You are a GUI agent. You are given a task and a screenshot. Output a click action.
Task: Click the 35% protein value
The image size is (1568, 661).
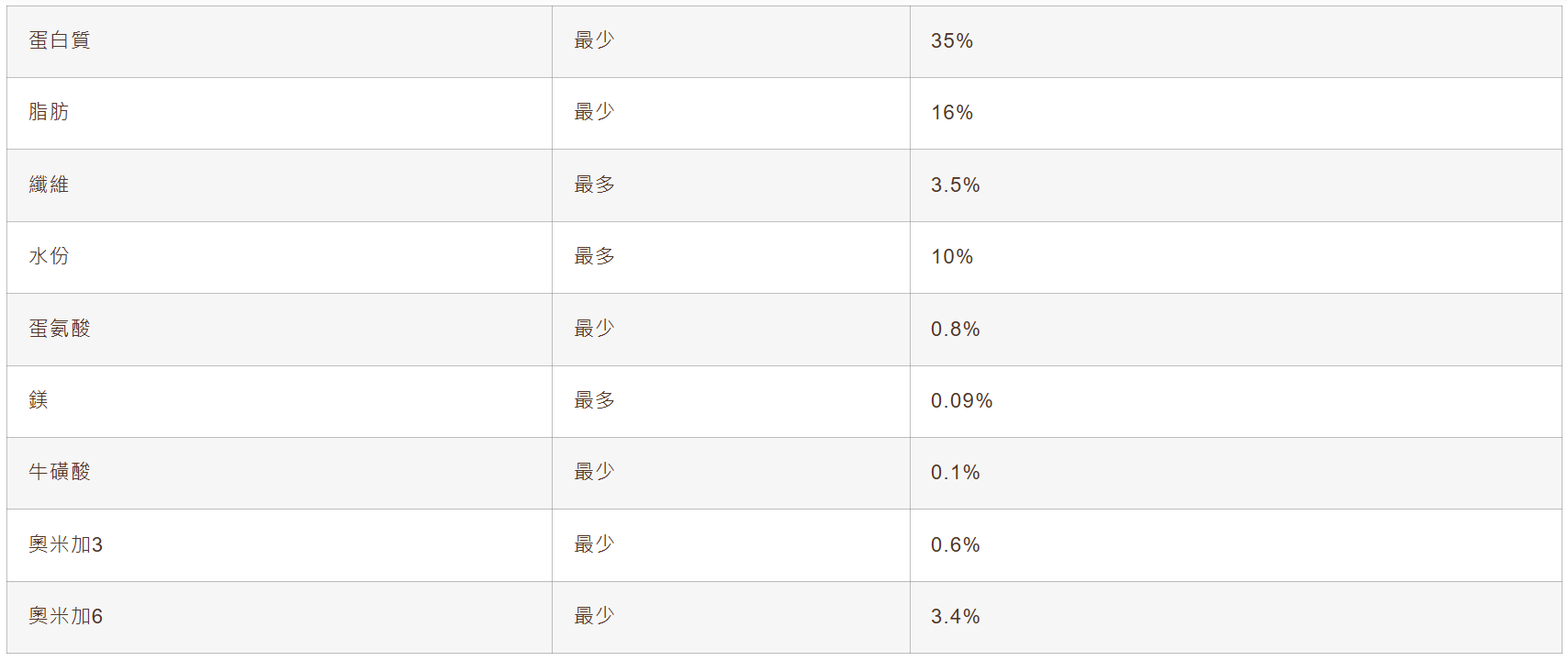952,41
